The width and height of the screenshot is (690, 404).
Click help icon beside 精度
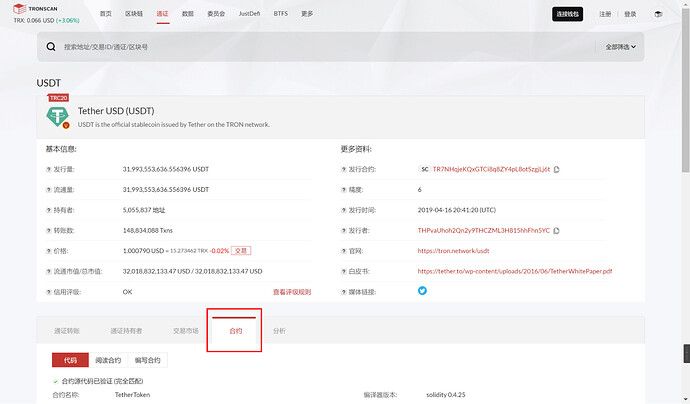(344, 190)
